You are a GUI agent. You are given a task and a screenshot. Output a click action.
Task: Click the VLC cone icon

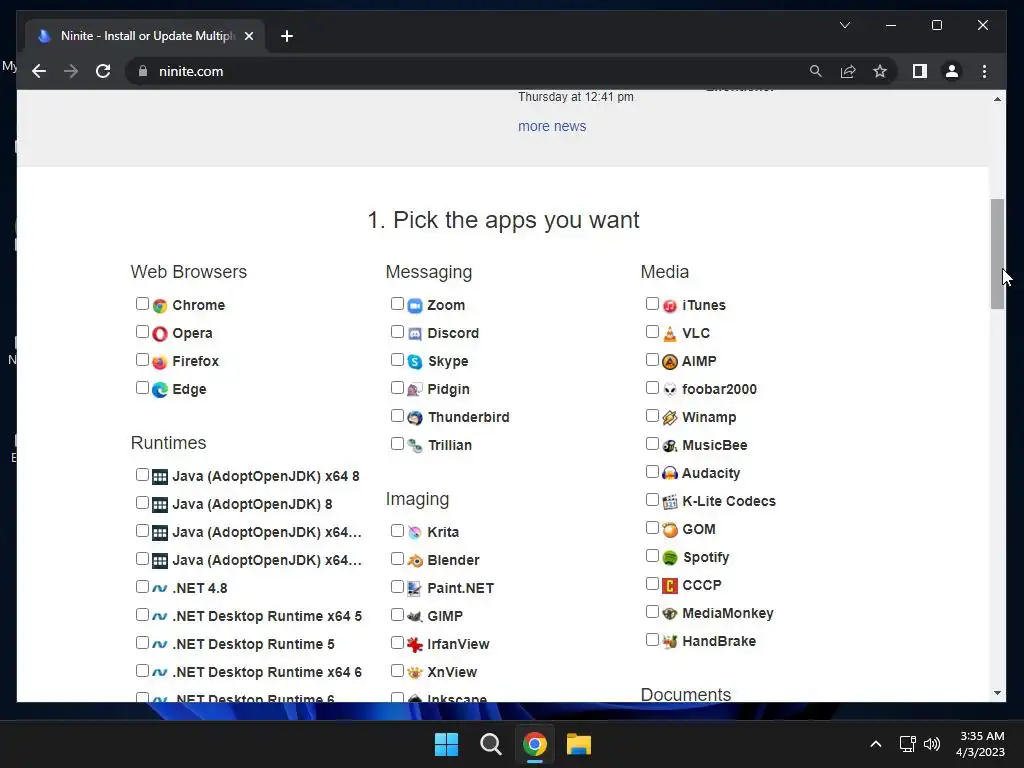[670, 334]
